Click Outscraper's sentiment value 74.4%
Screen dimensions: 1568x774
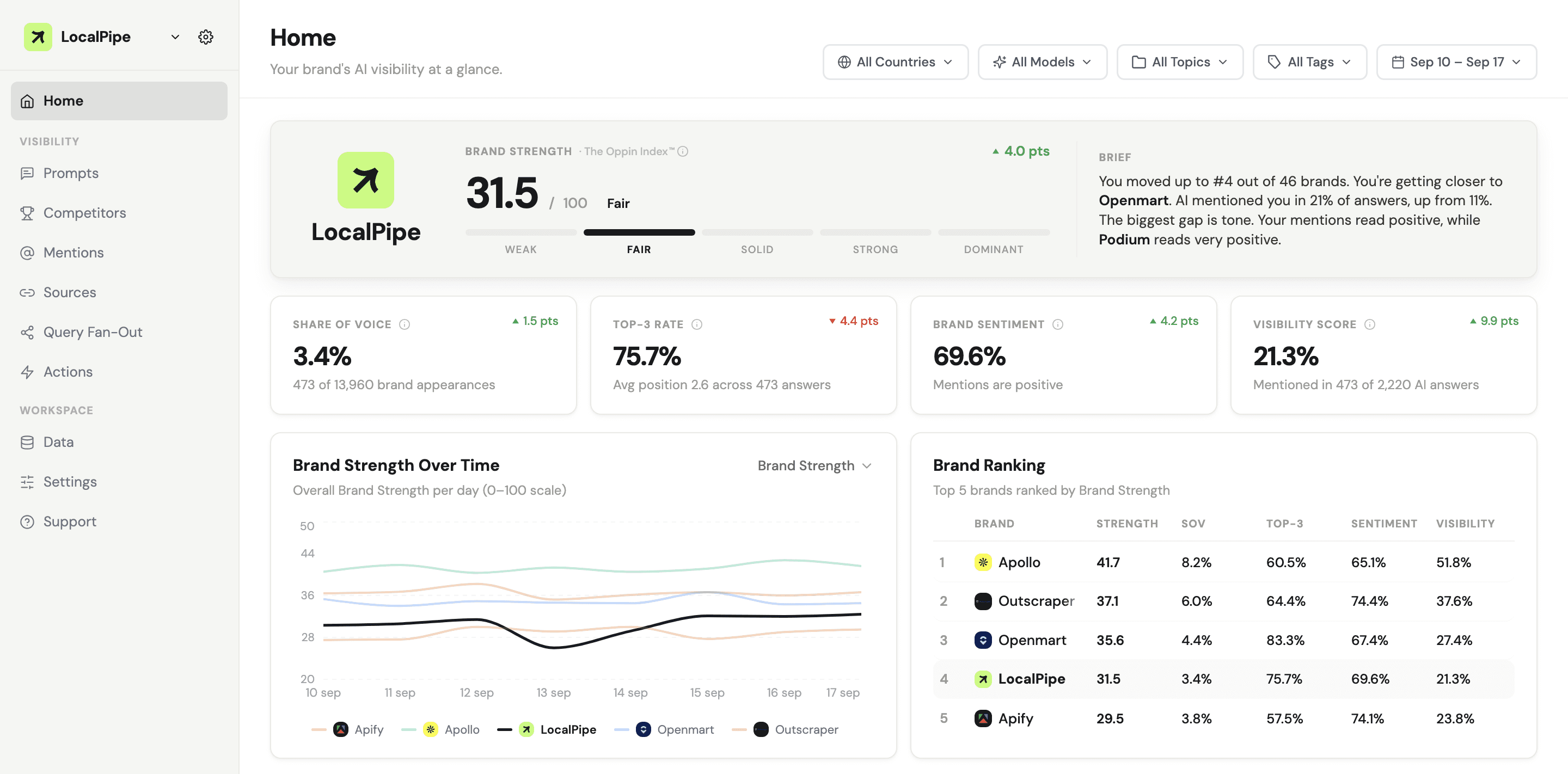pos(1370,601)
